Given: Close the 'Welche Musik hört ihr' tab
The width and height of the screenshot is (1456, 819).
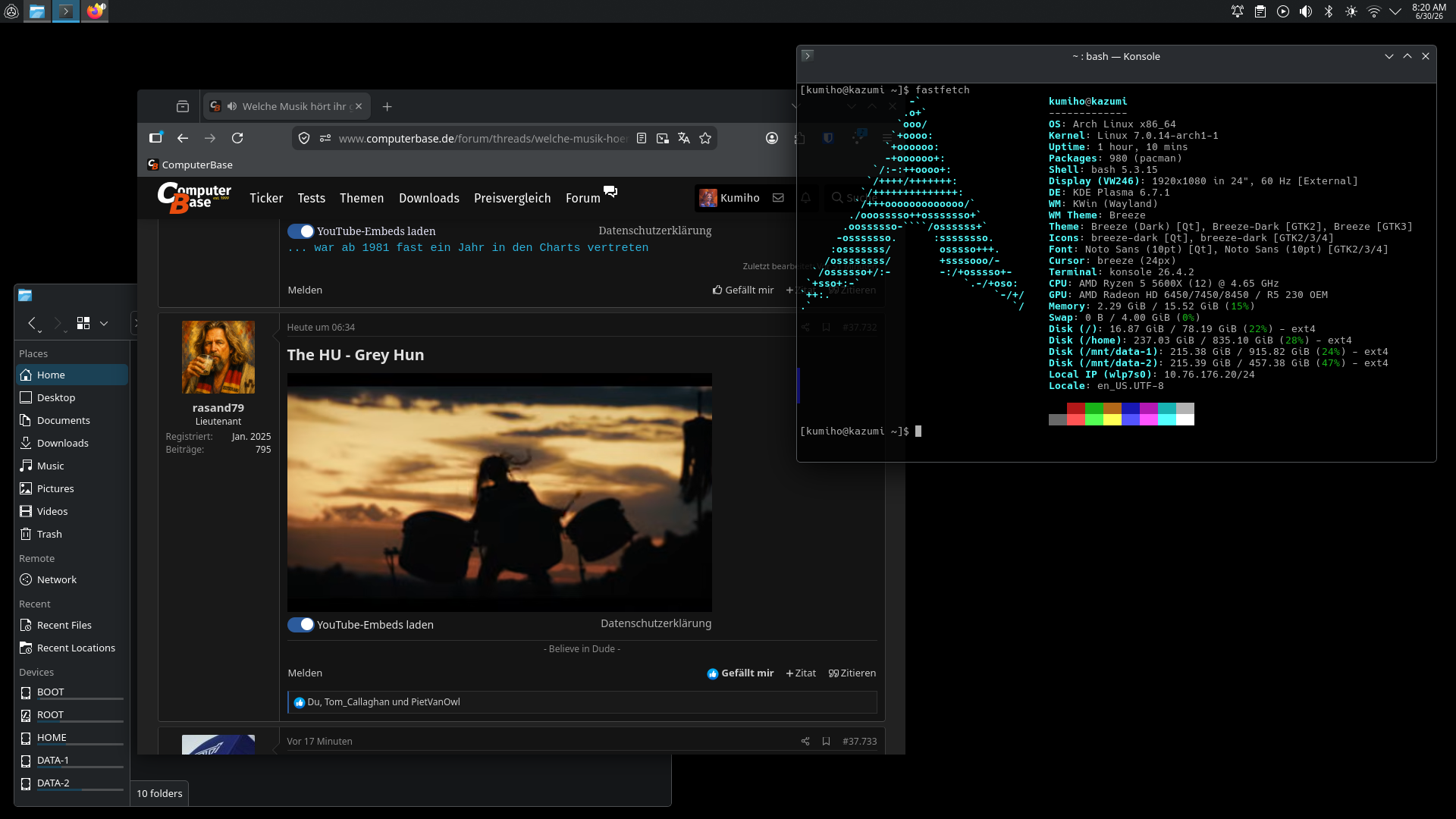Looking at the screenshot, I should click(359, 106).
